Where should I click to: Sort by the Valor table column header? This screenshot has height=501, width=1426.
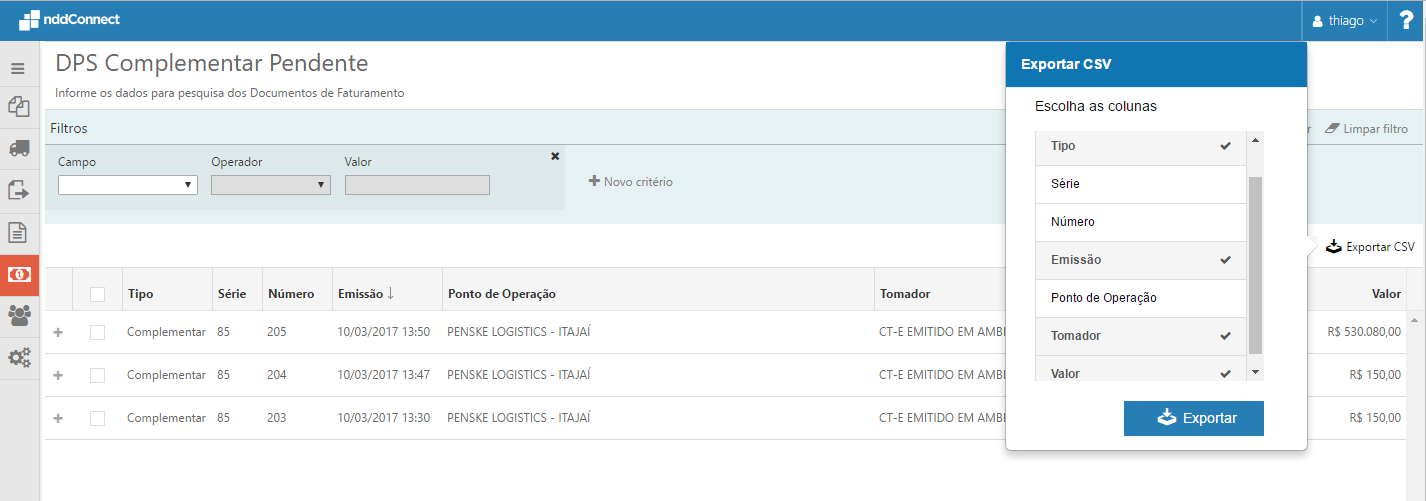pyautogui.click(x=1386, y=294)
